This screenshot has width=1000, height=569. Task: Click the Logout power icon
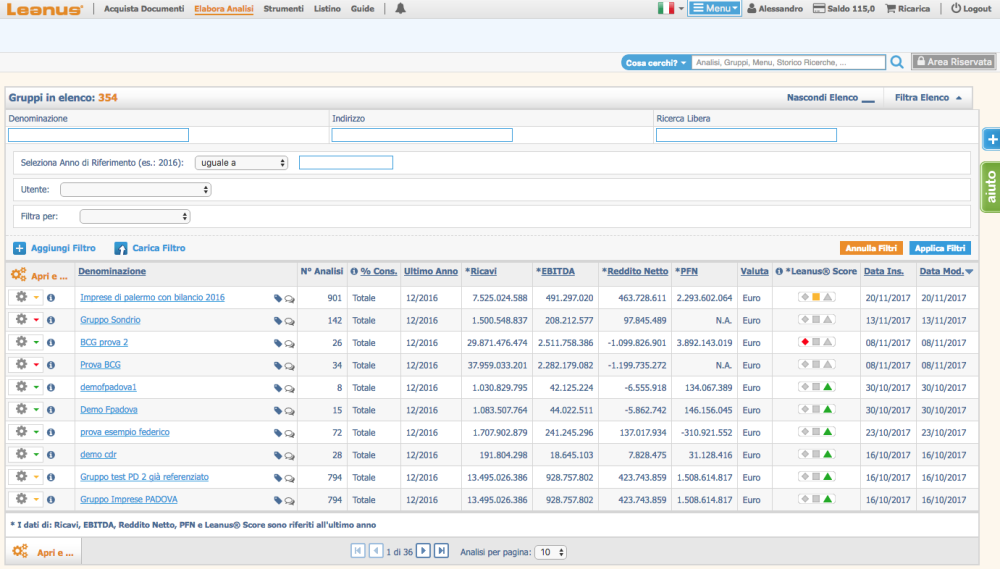pos(955,9)
